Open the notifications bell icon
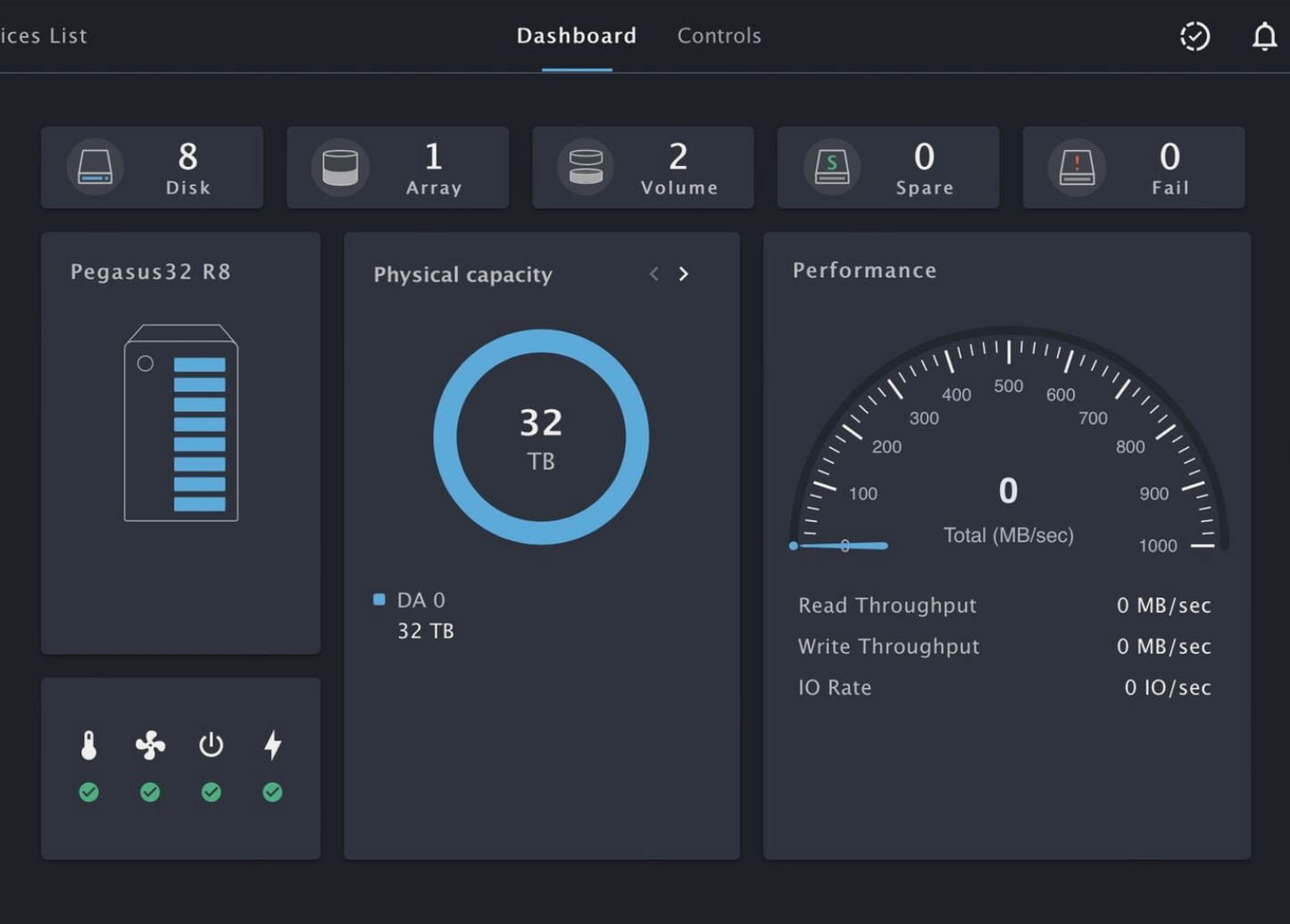 pyautogui.click(x=1264, y=36)
